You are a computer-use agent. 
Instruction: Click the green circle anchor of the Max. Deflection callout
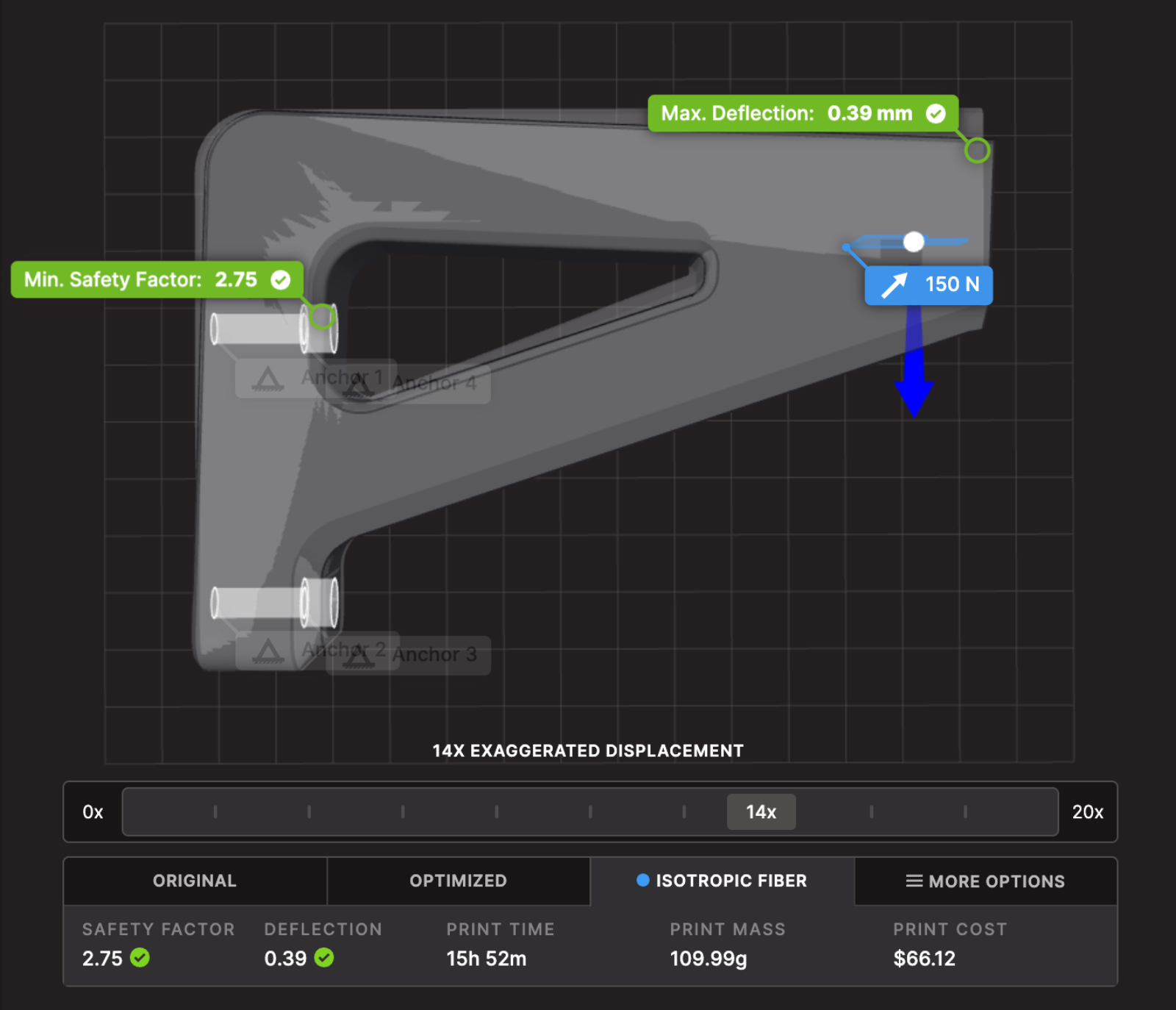(978, 152)
